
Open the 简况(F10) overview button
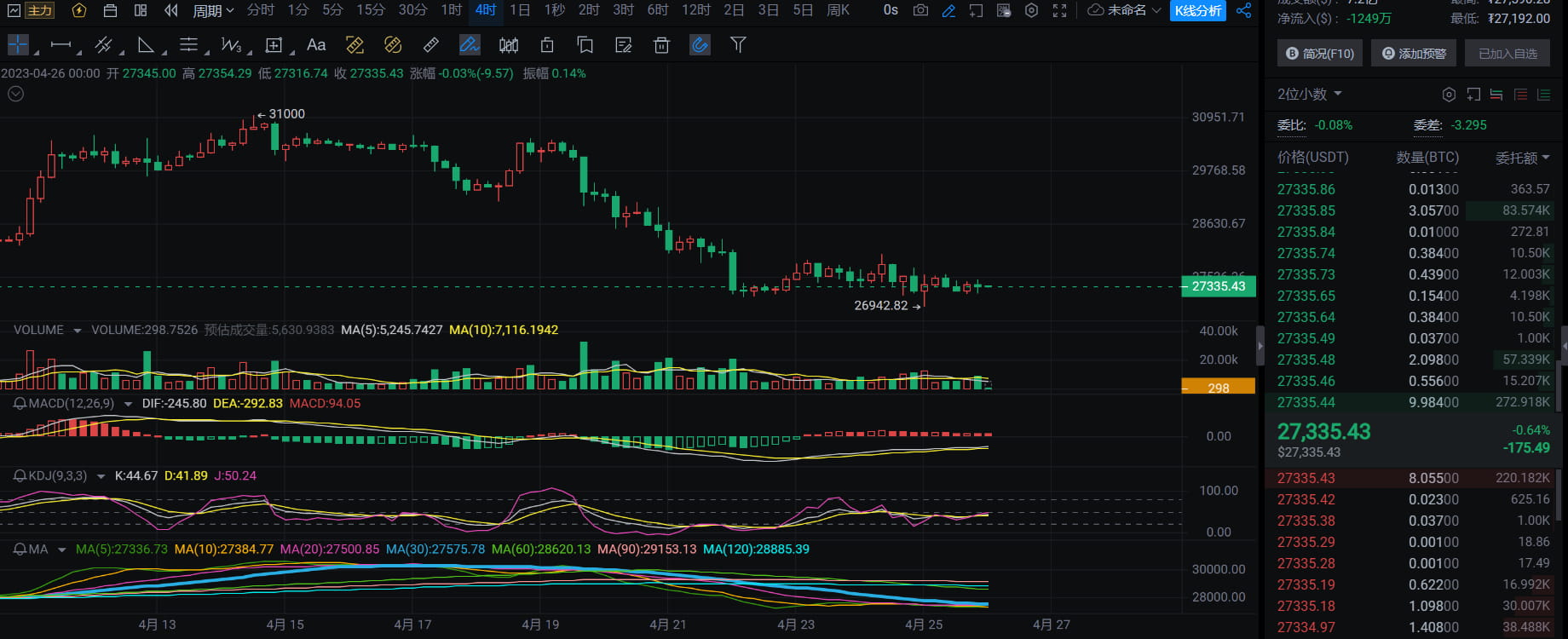tap(1319, 54)
